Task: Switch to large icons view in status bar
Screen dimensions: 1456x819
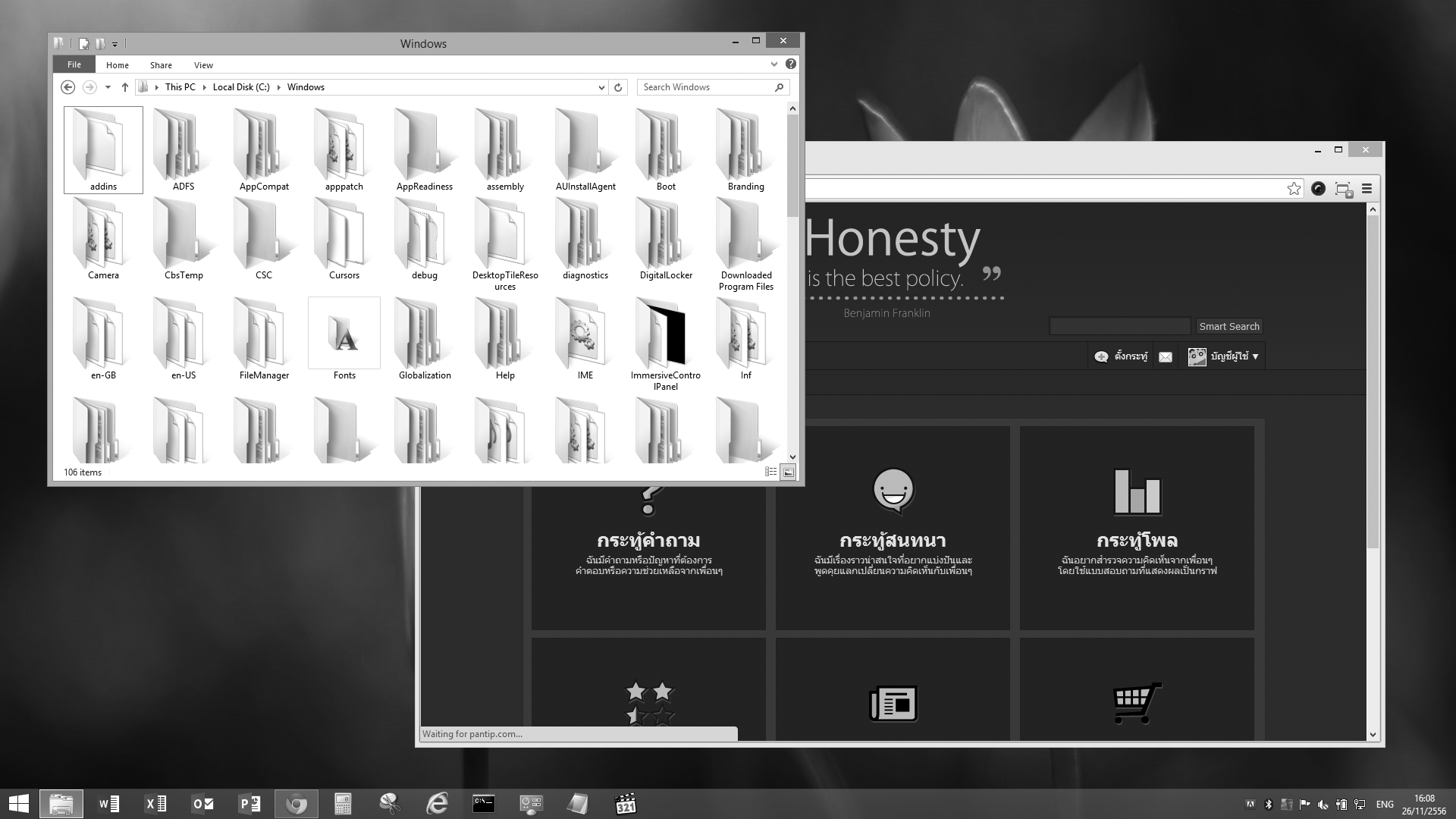Action: click(789, 472)
